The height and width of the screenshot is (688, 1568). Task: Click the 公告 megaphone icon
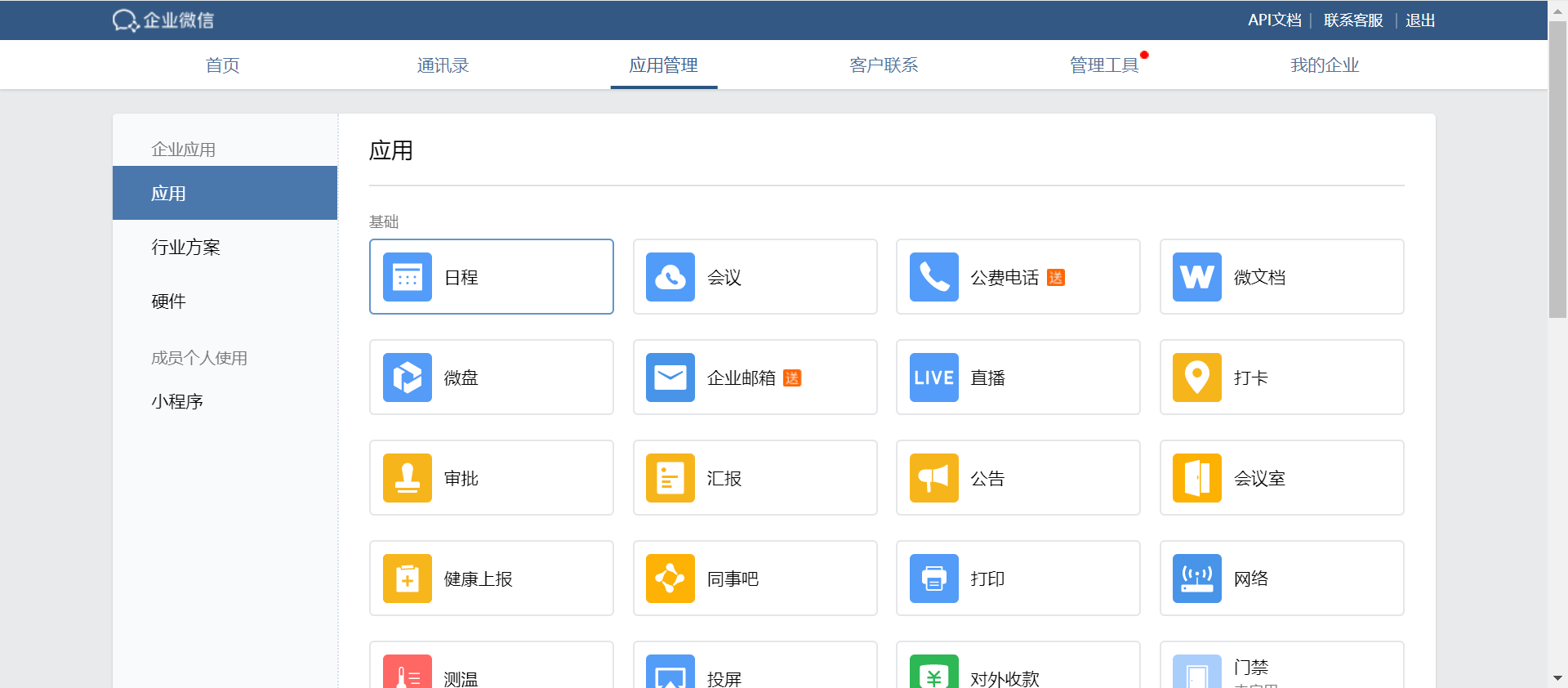(x=933, y=478)
